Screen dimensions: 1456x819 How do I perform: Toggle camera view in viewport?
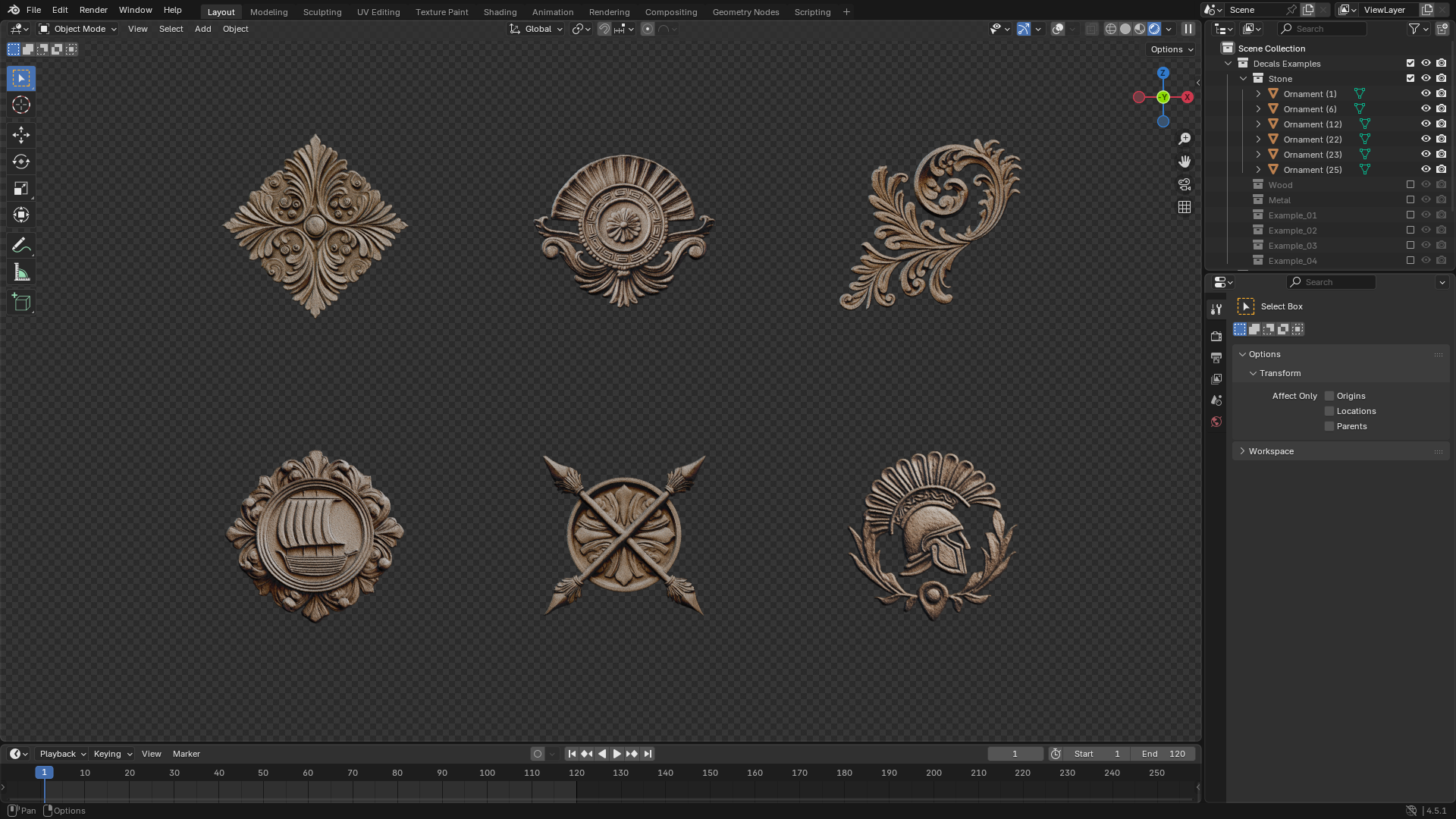coord(1185,184)
